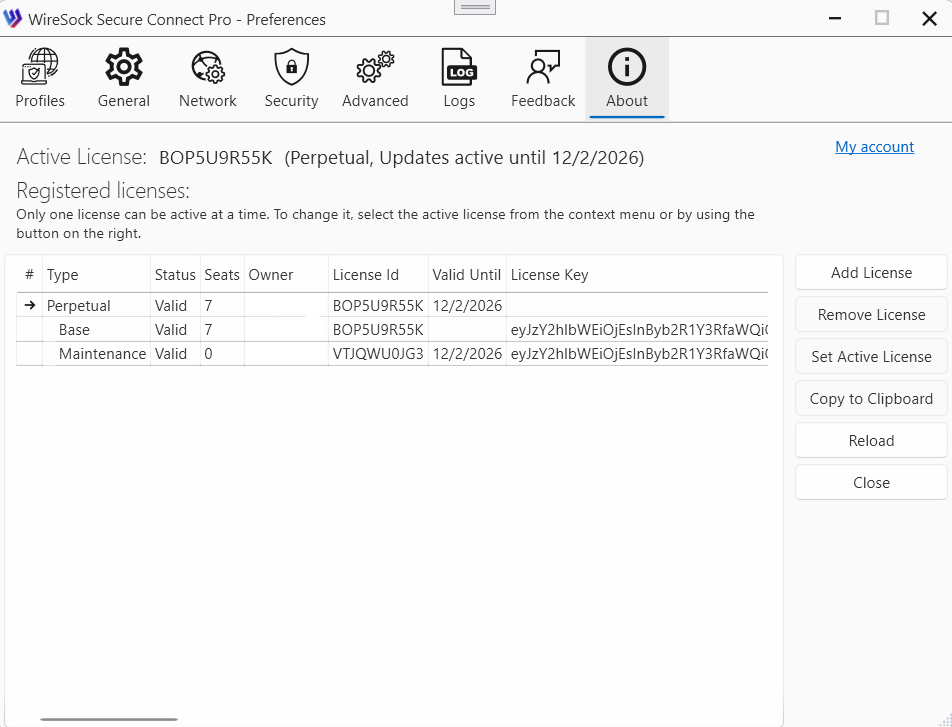952x727 pixels.
Task: Click the Add License button
Action: pos(871,273)
